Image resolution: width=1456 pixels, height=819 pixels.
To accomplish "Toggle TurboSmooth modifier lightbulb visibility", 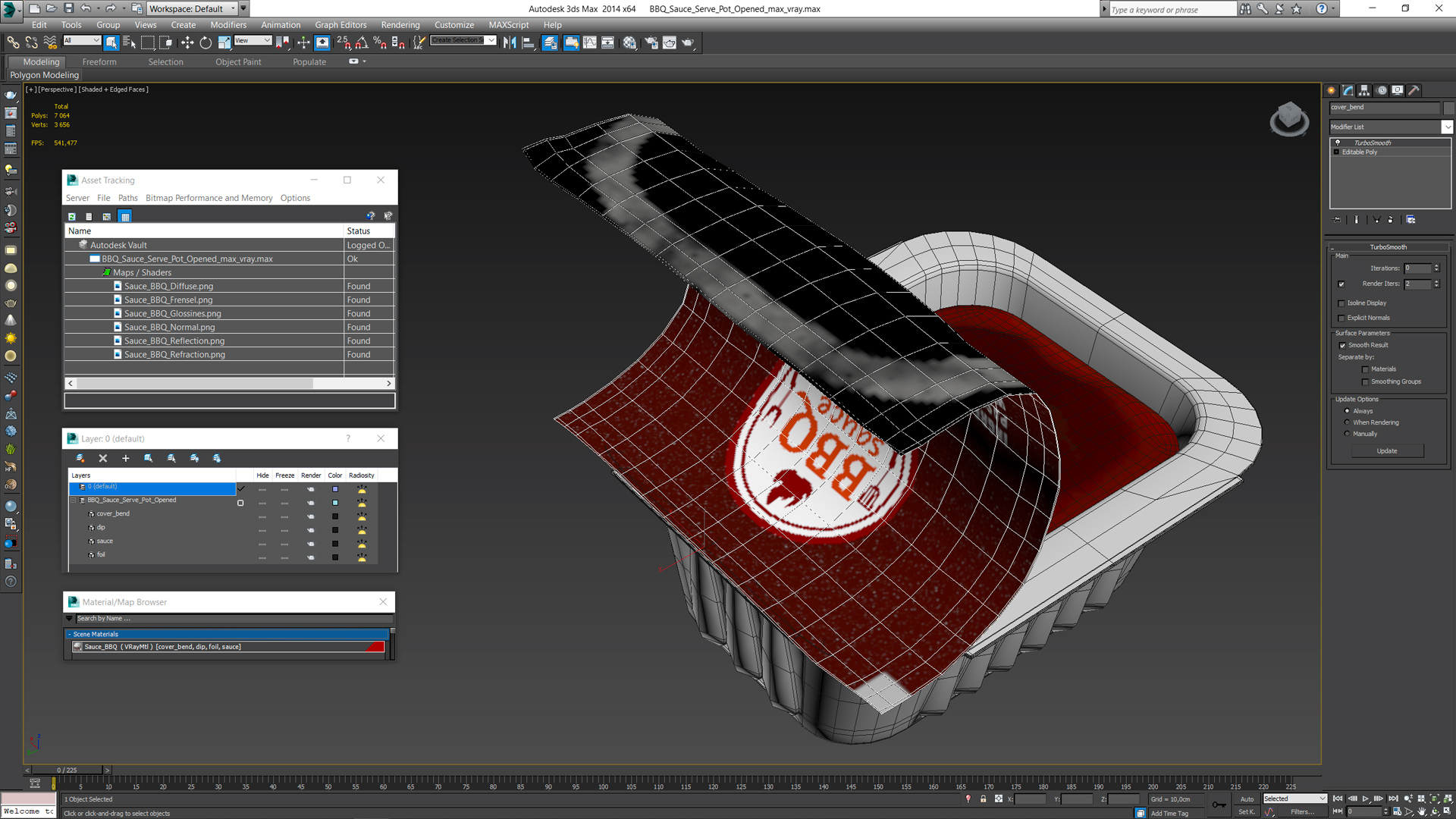I will [1338, 143].
